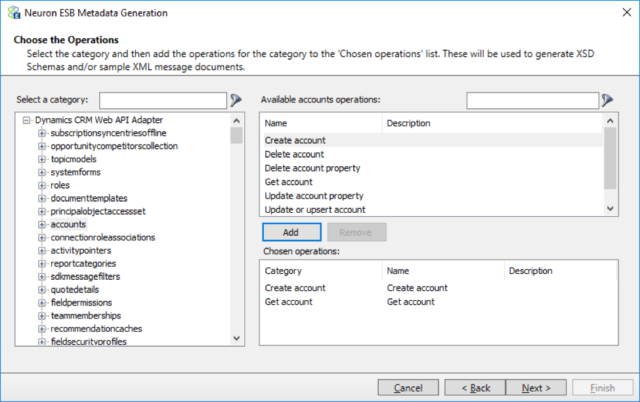This screenshot has height=402, width=640.
Task: Click the Neuron ESB title bar icon
Action: coord(14,13)
